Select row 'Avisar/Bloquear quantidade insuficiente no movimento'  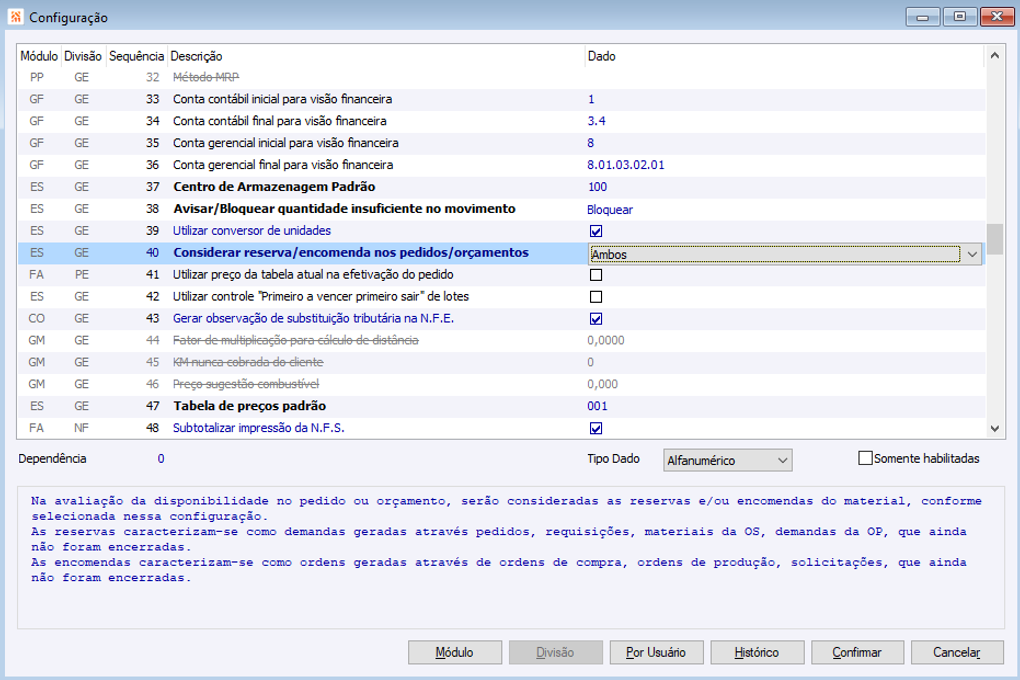pyautogui.click(x=501, y=209)
